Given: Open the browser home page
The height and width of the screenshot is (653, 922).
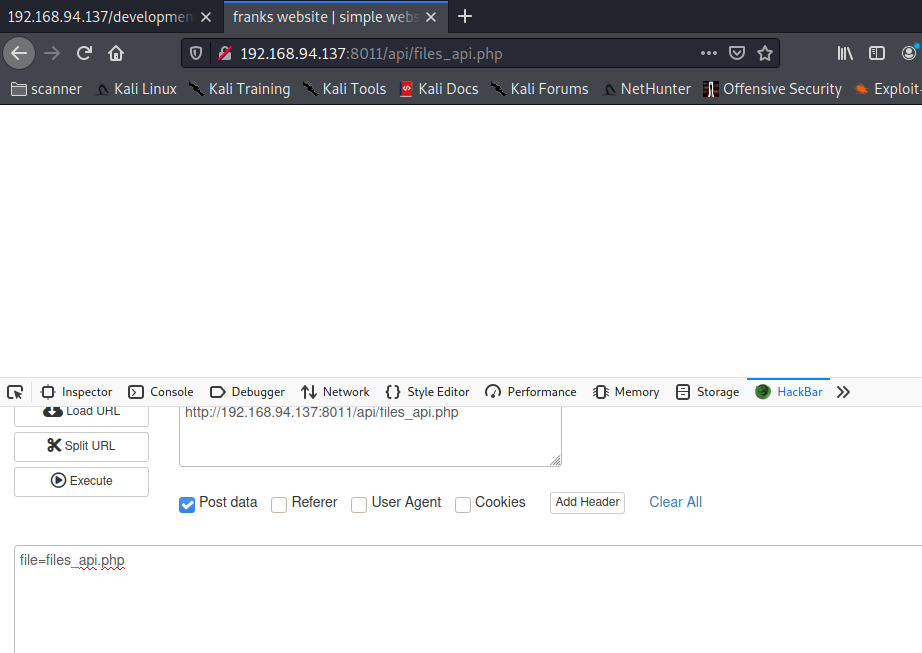Looking at the screenshot, I should tap(116, 53).
